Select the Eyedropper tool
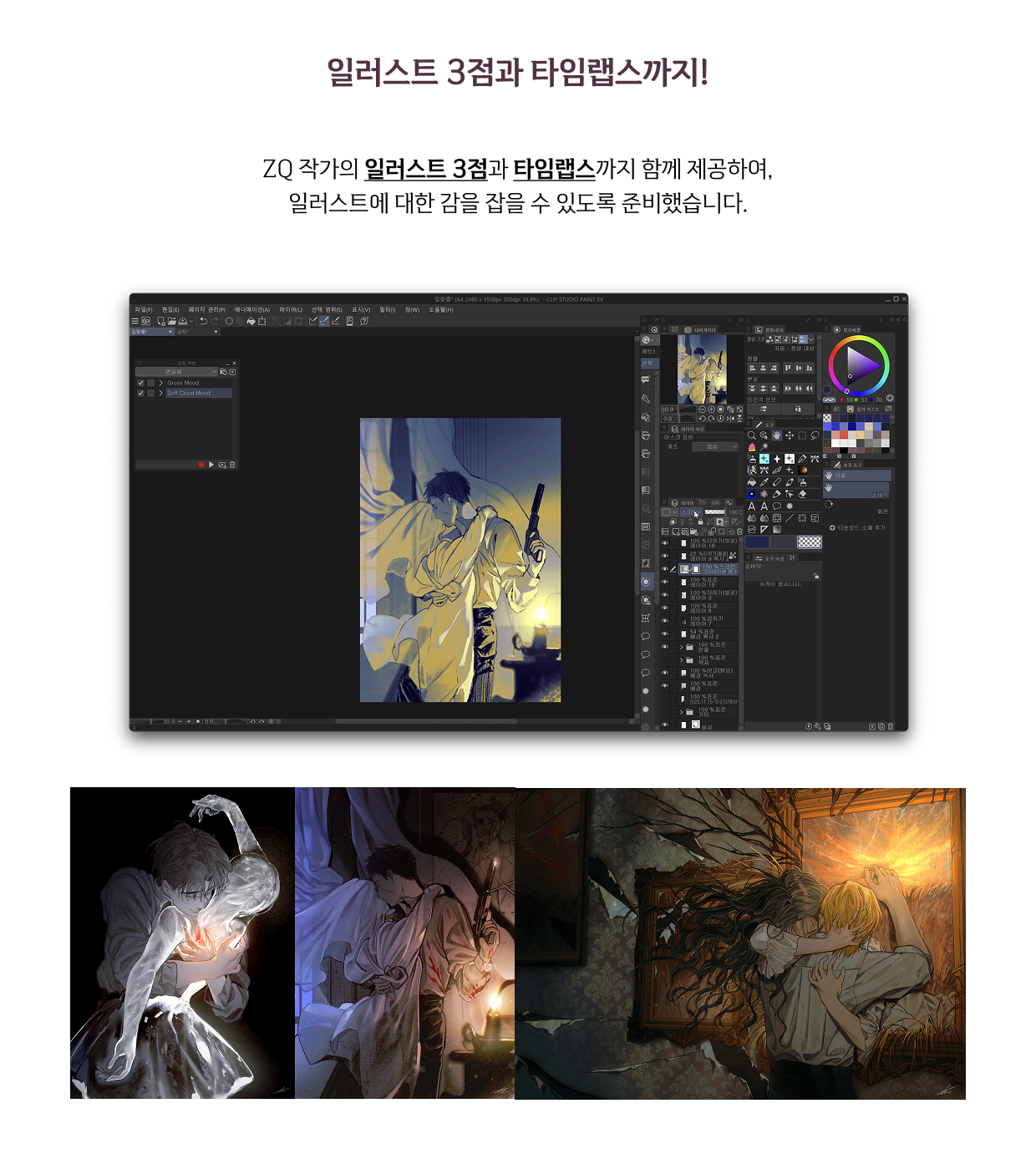1036x1149 pixels. 764,482
